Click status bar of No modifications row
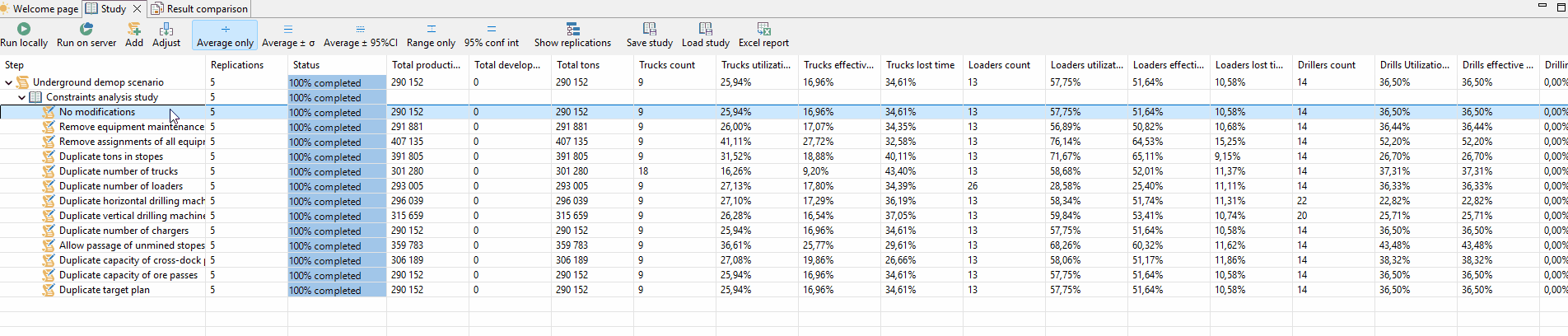 (337, 112)
